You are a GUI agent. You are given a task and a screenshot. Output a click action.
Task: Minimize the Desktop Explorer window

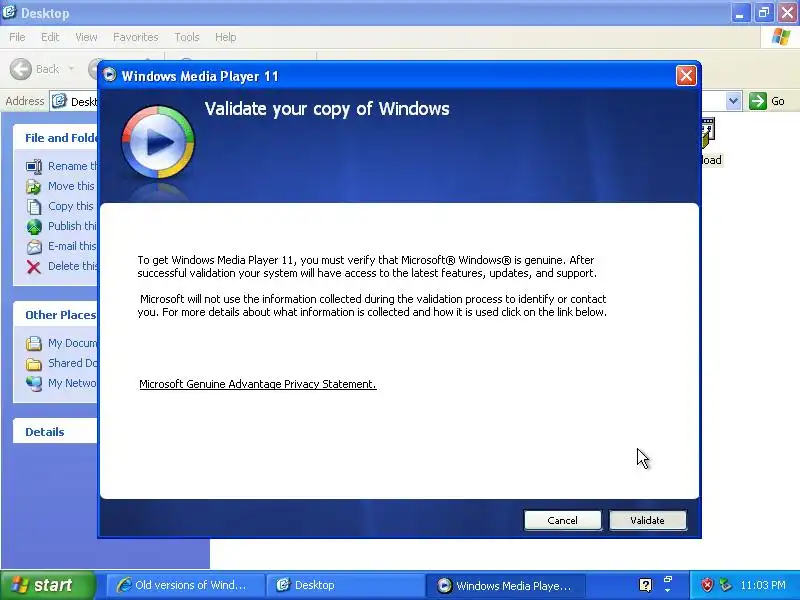740,13
